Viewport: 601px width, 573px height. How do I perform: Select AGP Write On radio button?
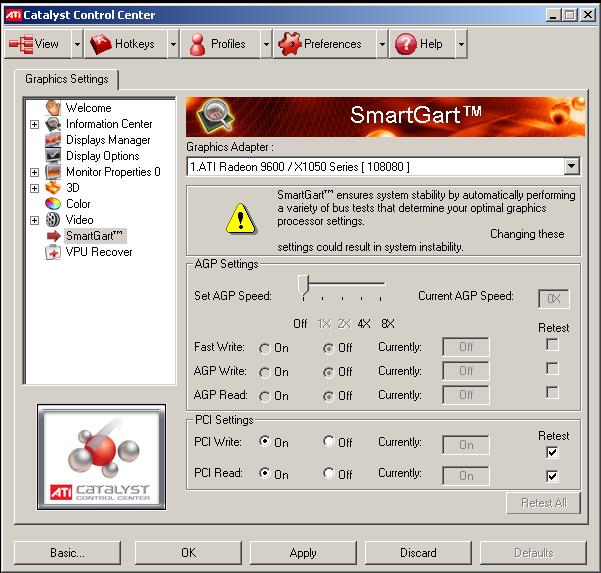264,373
